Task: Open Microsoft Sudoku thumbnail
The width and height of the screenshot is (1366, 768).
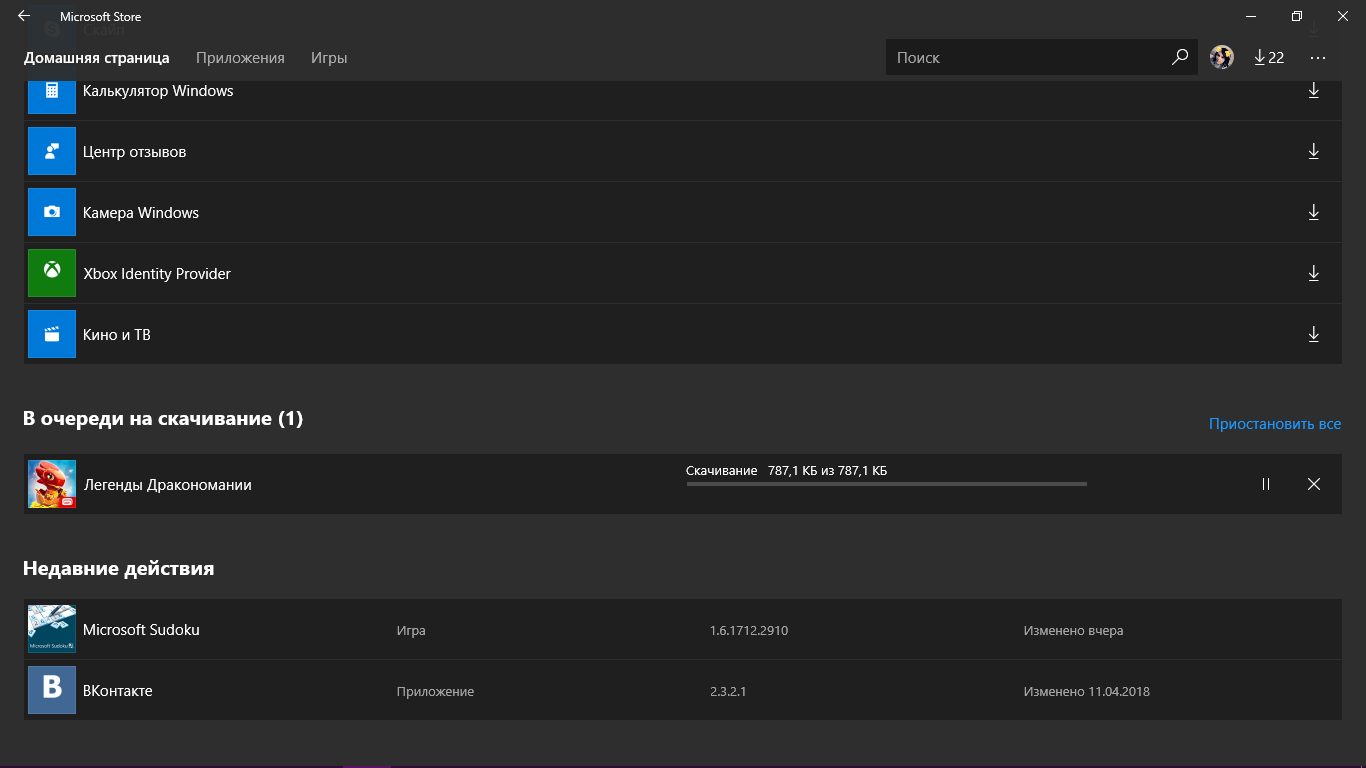Action: [x=52, y=630]
